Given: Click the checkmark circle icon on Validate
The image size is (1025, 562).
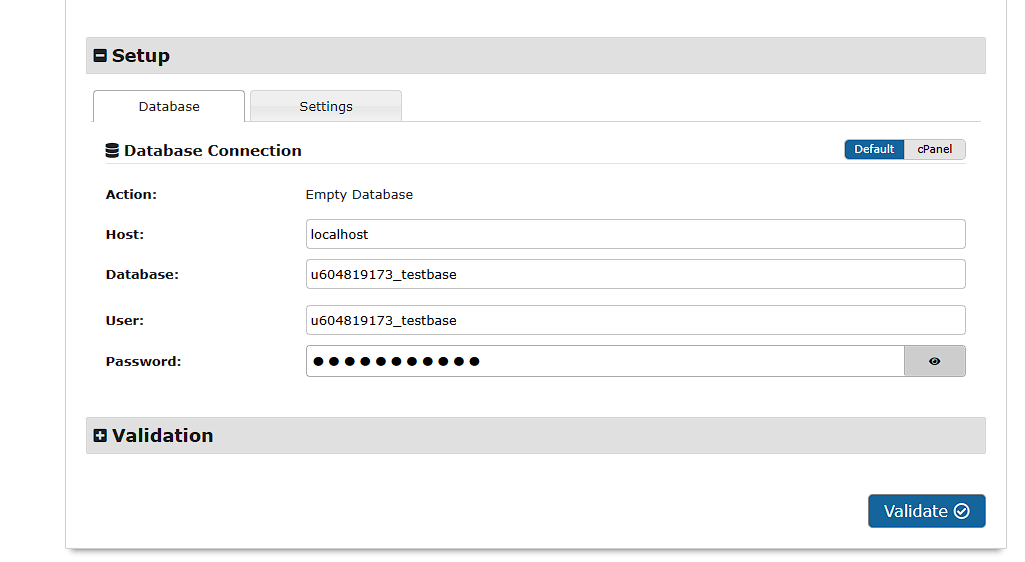Looking at the screenshot, I should [962, 511].
